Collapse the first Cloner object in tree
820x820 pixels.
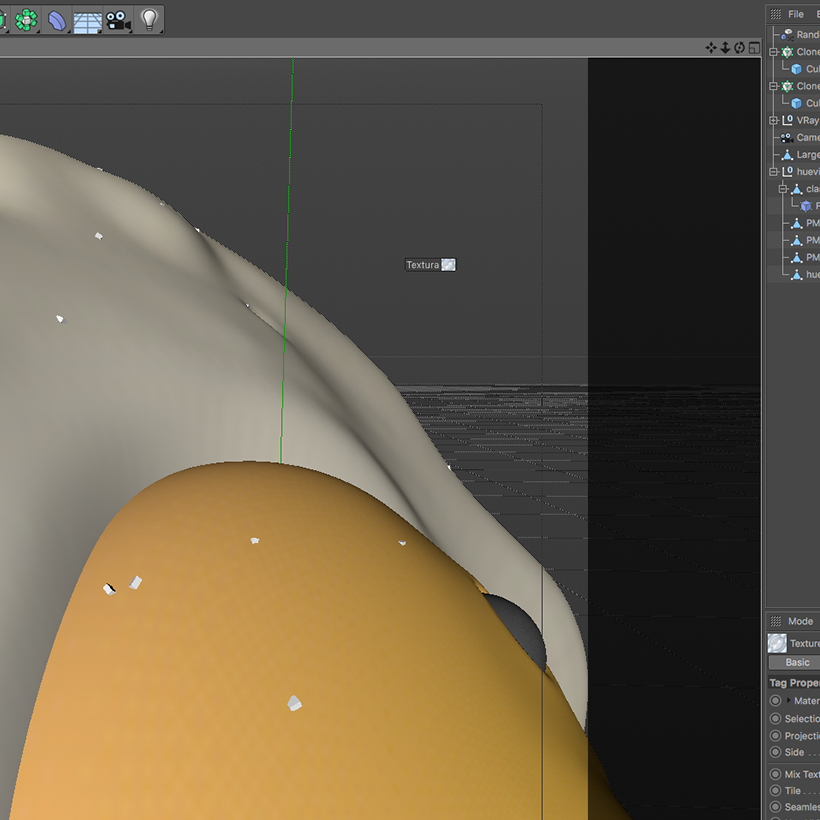coord(773,52)
